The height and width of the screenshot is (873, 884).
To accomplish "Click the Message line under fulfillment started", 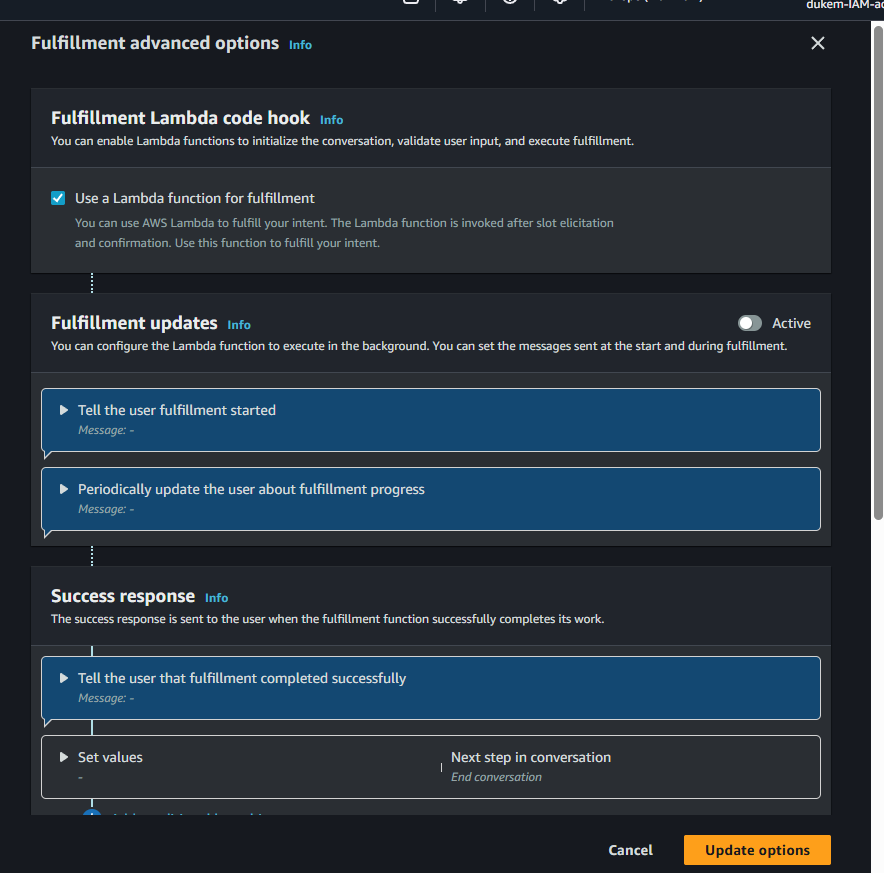I will 106,430.
